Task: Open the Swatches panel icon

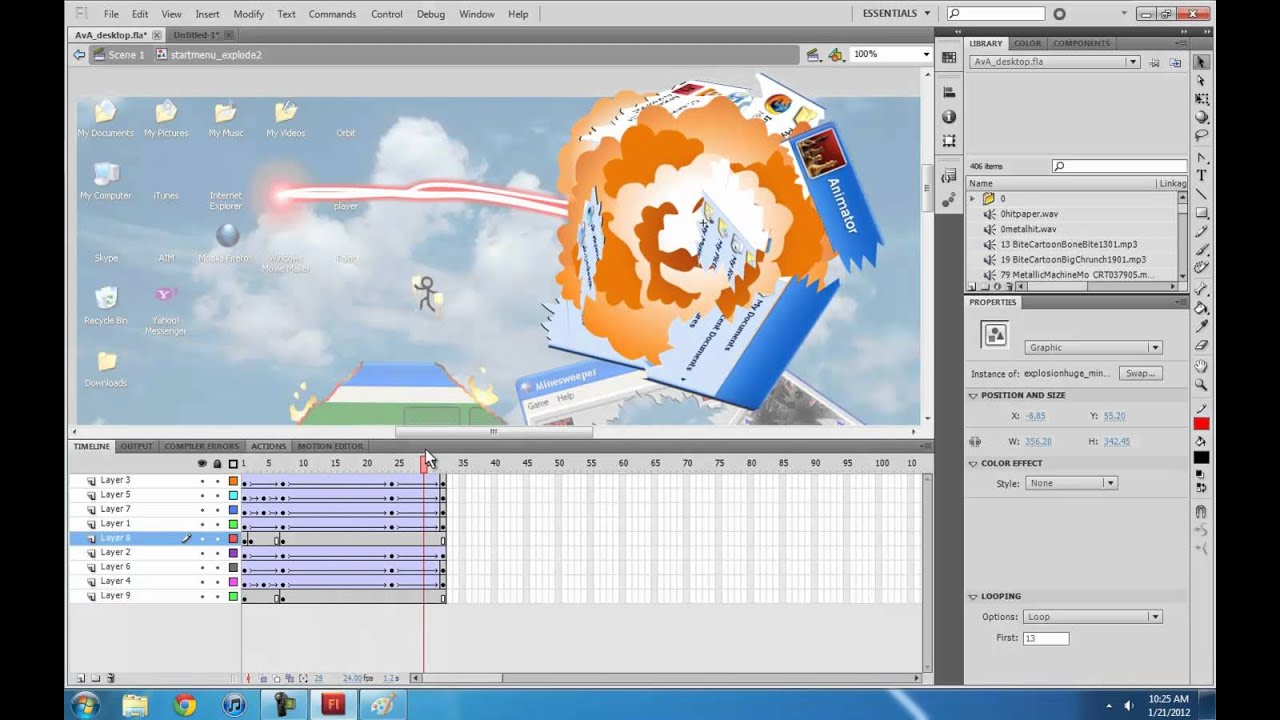Action: click(949, 58)
